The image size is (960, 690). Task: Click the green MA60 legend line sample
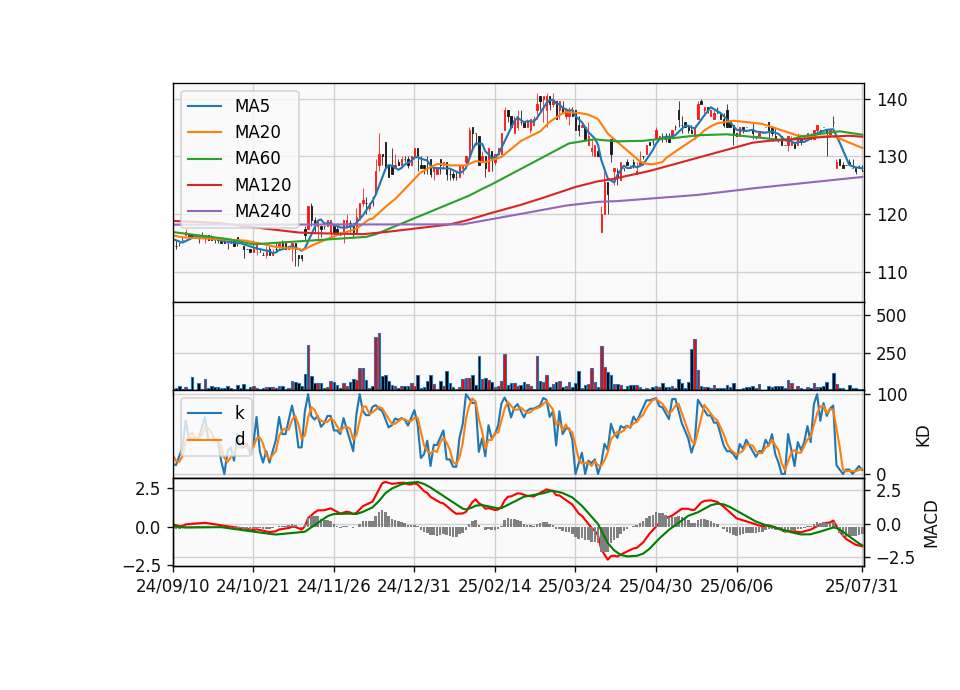(204, 159)
